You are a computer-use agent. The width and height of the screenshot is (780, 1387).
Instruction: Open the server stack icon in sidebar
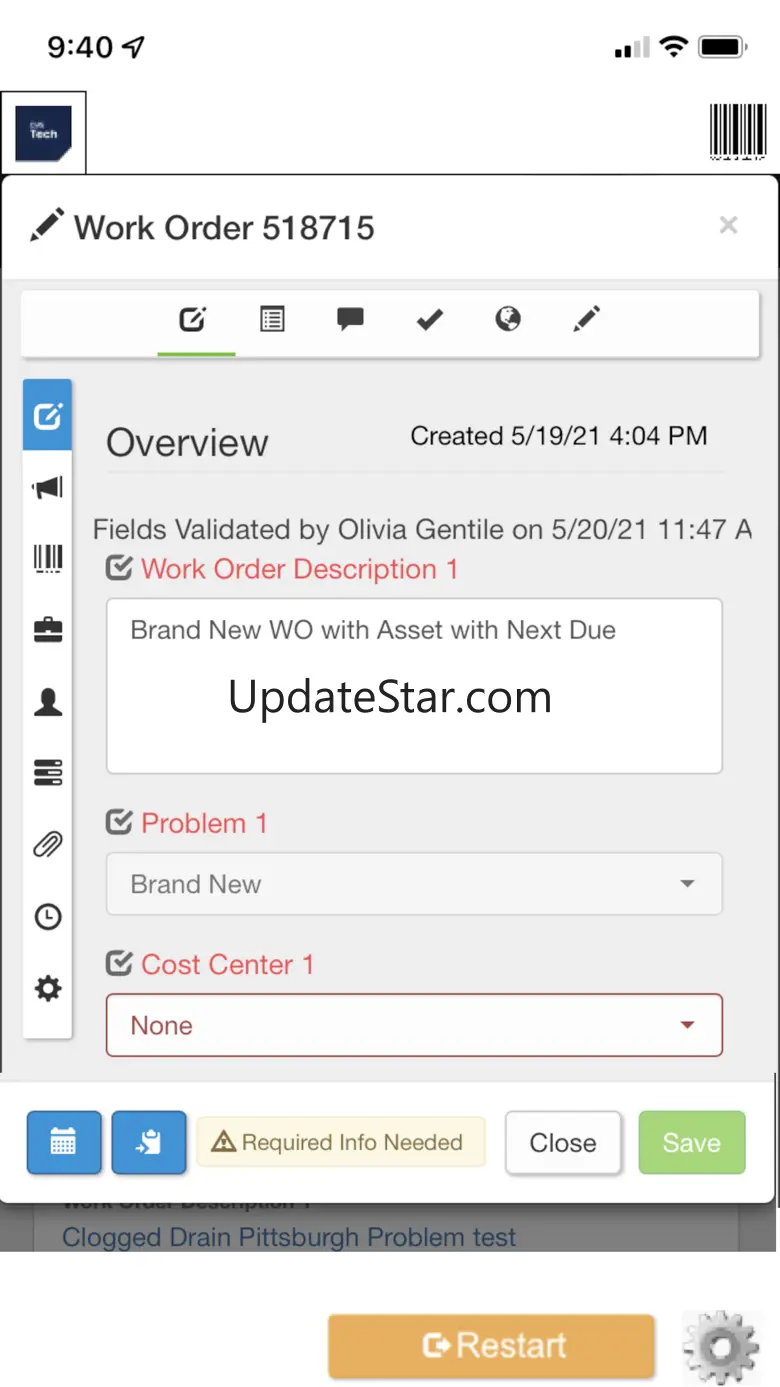coord(48,773)
